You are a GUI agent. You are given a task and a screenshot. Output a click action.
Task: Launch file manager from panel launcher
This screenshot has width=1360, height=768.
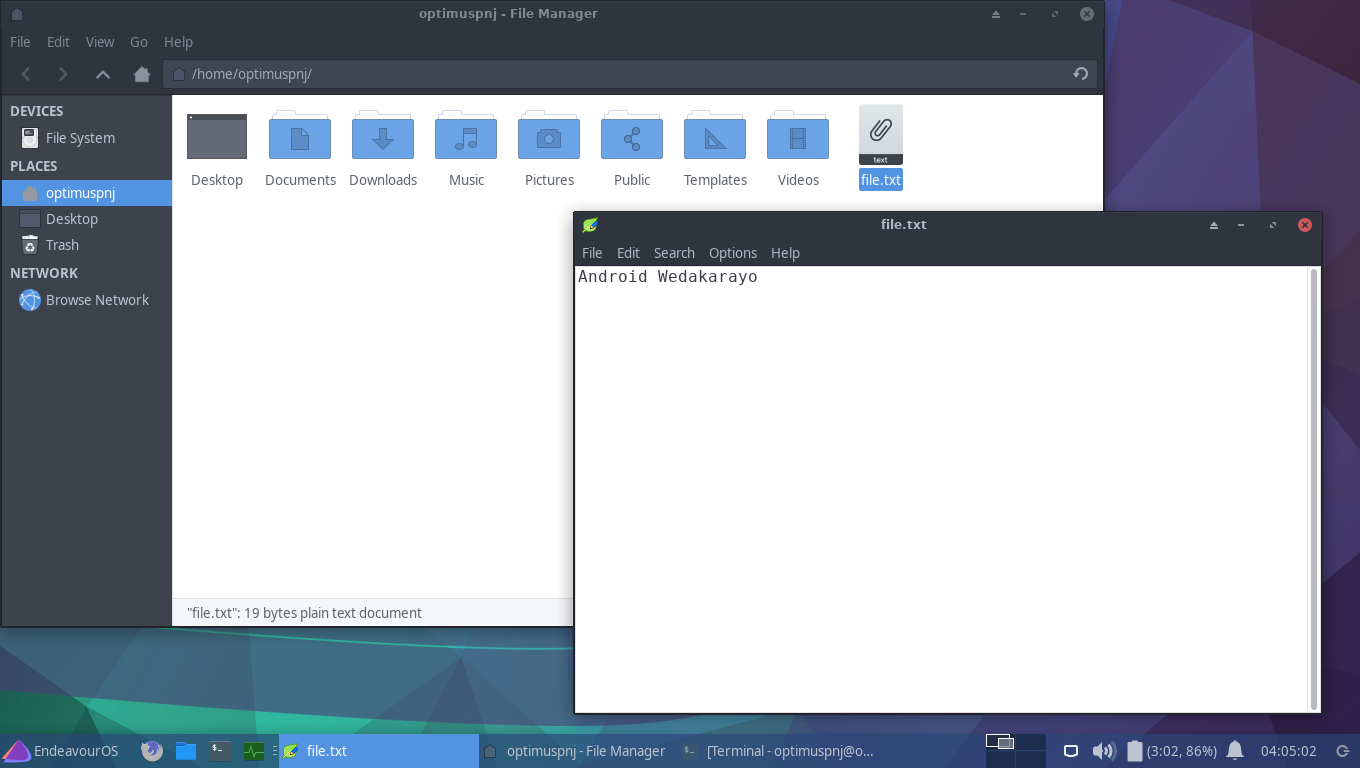[x=186, y=751]
